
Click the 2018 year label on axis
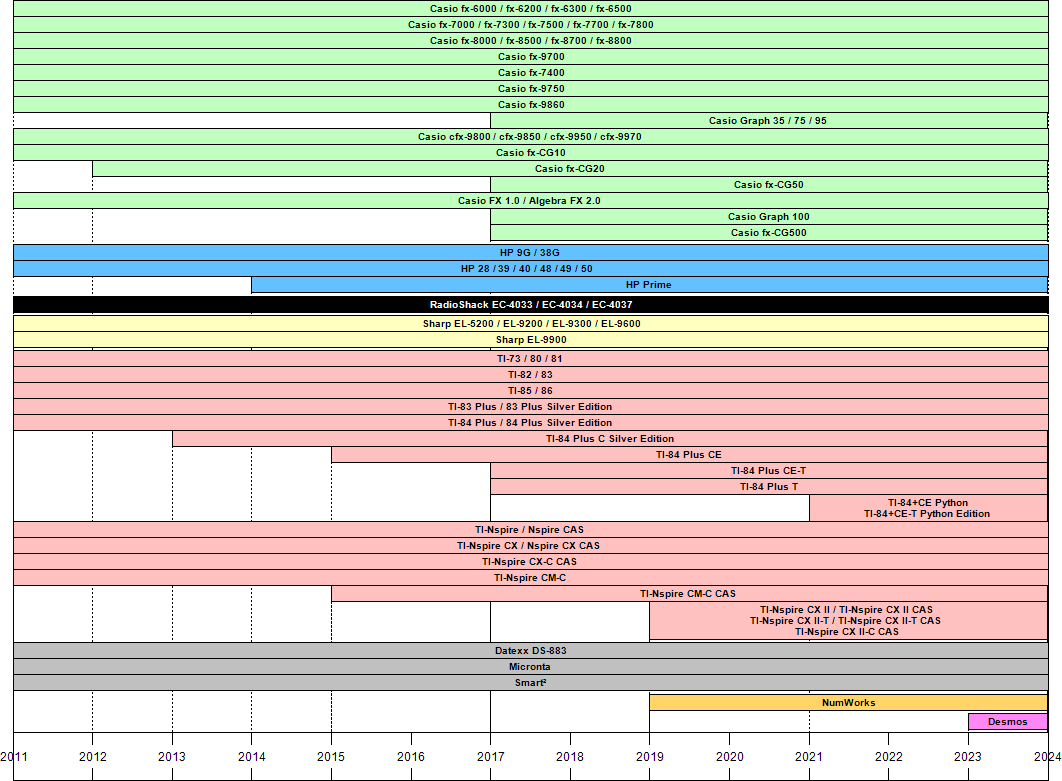tap(570, 757)
